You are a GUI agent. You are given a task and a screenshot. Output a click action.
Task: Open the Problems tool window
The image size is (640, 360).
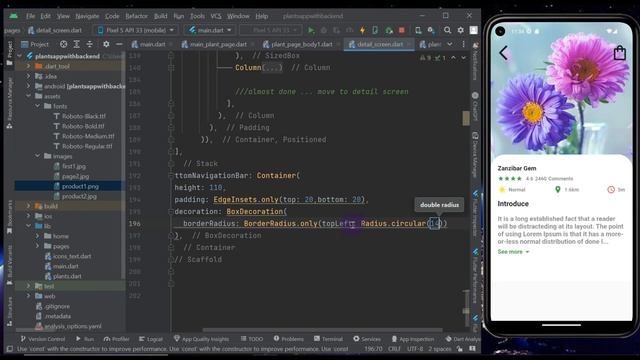[x=289, y=339]
